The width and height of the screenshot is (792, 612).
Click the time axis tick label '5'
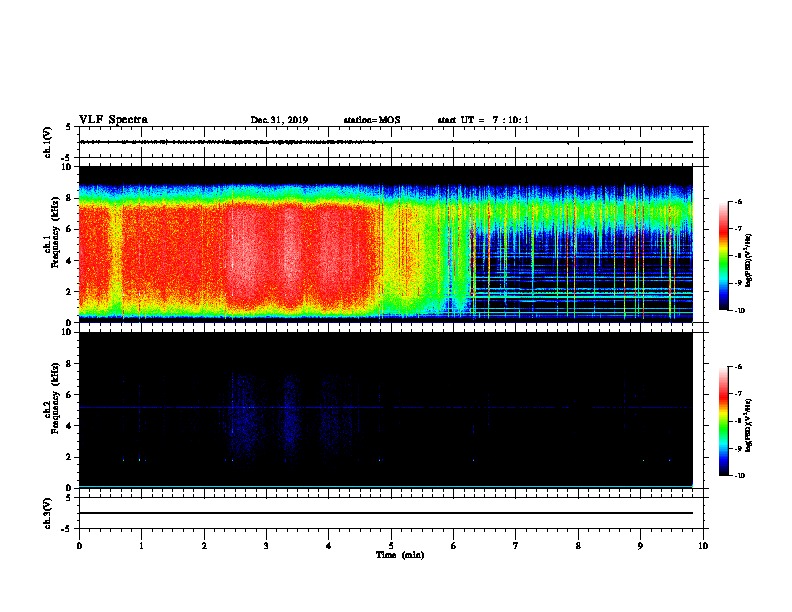[391, 546]
